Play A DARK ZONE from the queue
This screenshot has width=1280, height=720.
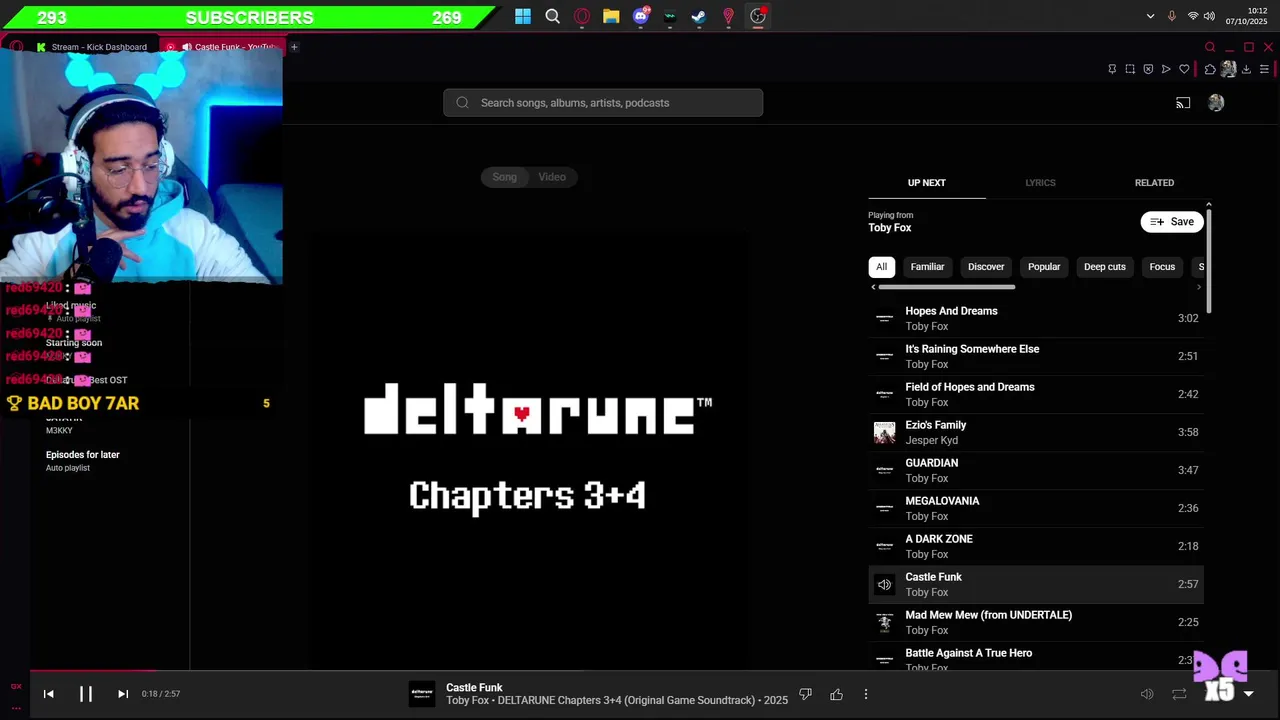[1036, 546]
